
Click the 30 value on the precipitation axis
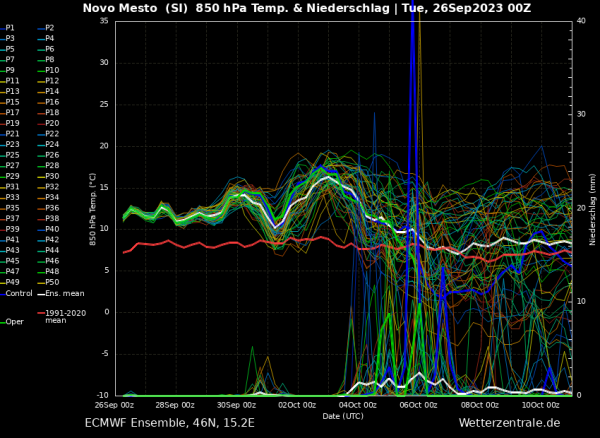coord(581,114)
